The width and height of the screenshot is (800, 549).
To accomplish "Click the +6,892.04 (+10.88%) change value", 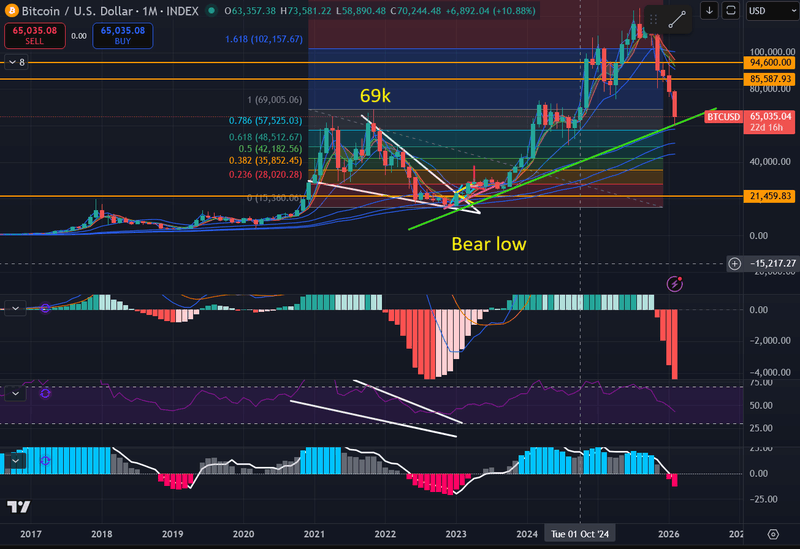I will (490, 11).
